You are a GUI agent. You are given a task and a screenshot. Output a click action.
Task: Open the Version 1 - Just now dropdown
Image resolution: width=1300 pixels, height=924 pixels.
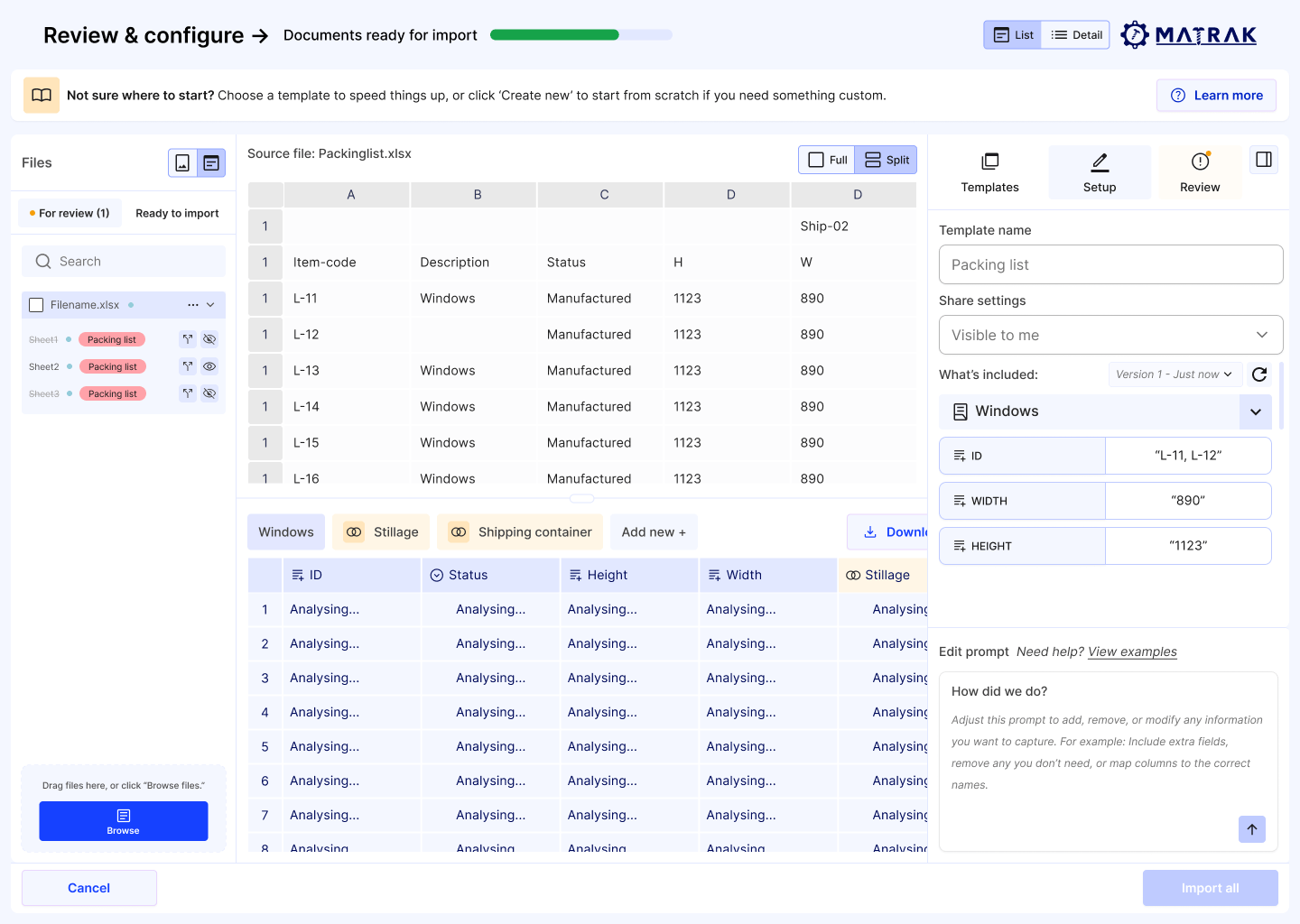[1175, 374]
